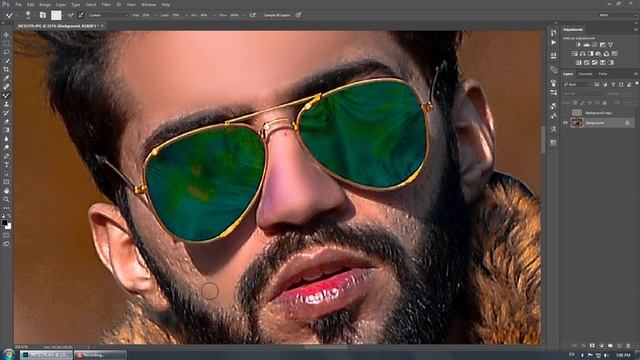640x360 pixels.
Task: Toggle Quick Mask mode
Action: (x=6, y=235)
